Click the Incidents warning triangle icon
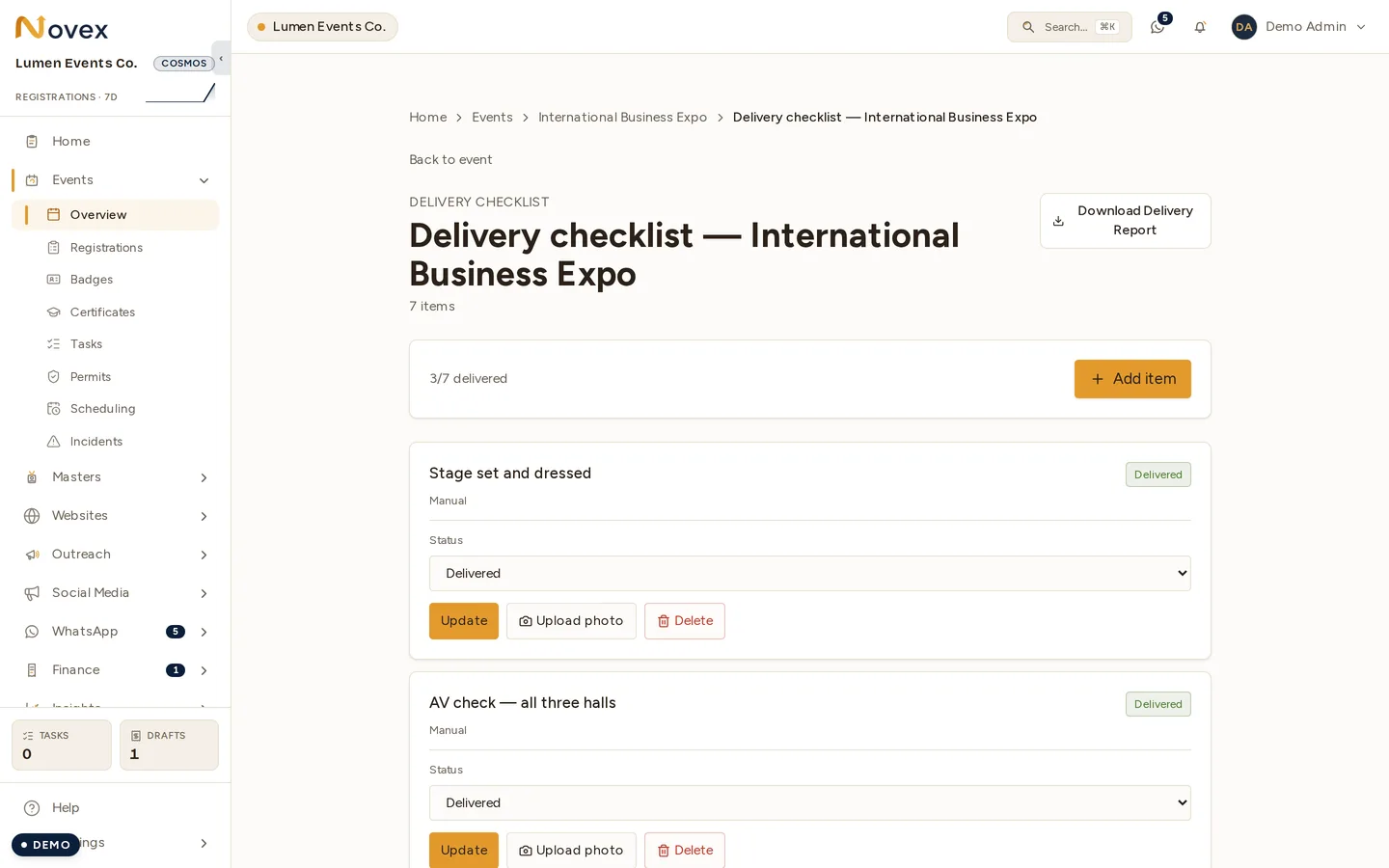1389x868 pixels. pyautogui.click(x=54, y=442)
